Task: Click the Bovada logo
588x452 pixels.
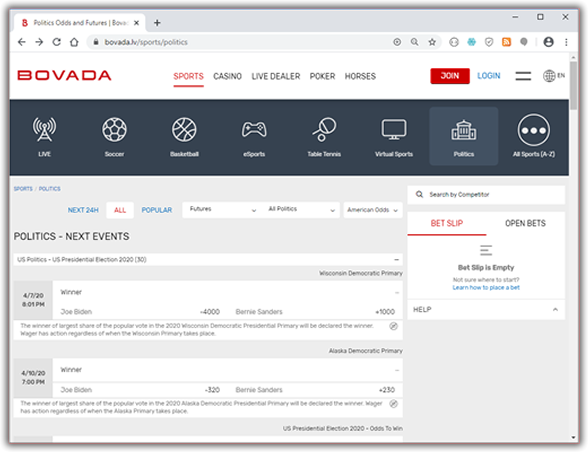Action: [x=64, y=75]
